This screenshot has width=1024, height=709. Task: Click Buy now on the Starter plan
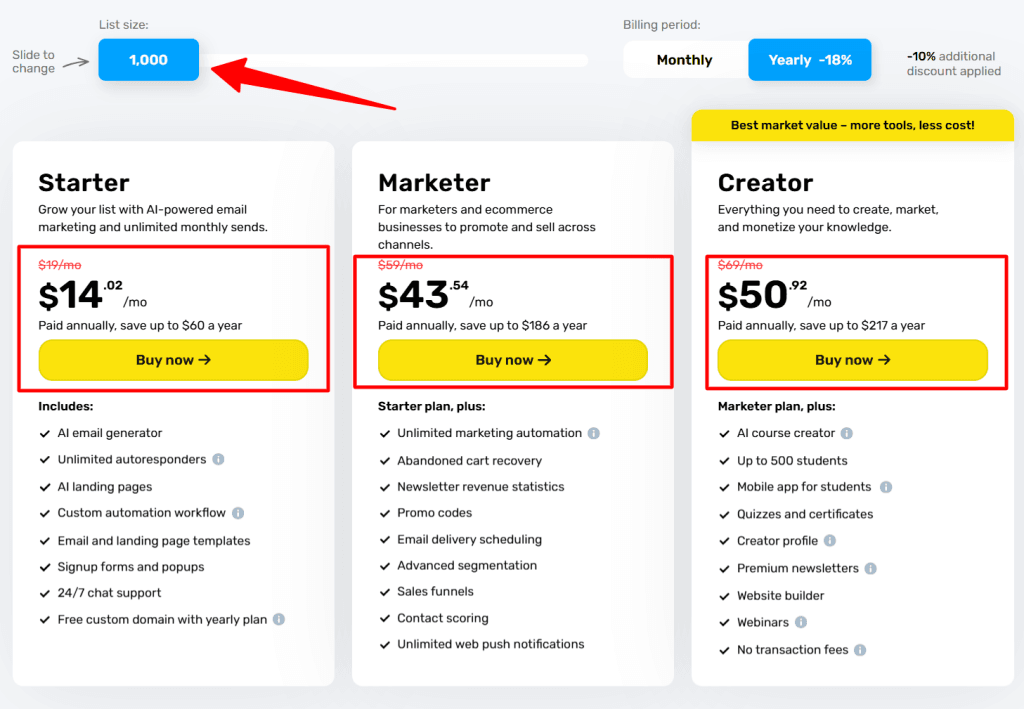click(x=173, y=360)
